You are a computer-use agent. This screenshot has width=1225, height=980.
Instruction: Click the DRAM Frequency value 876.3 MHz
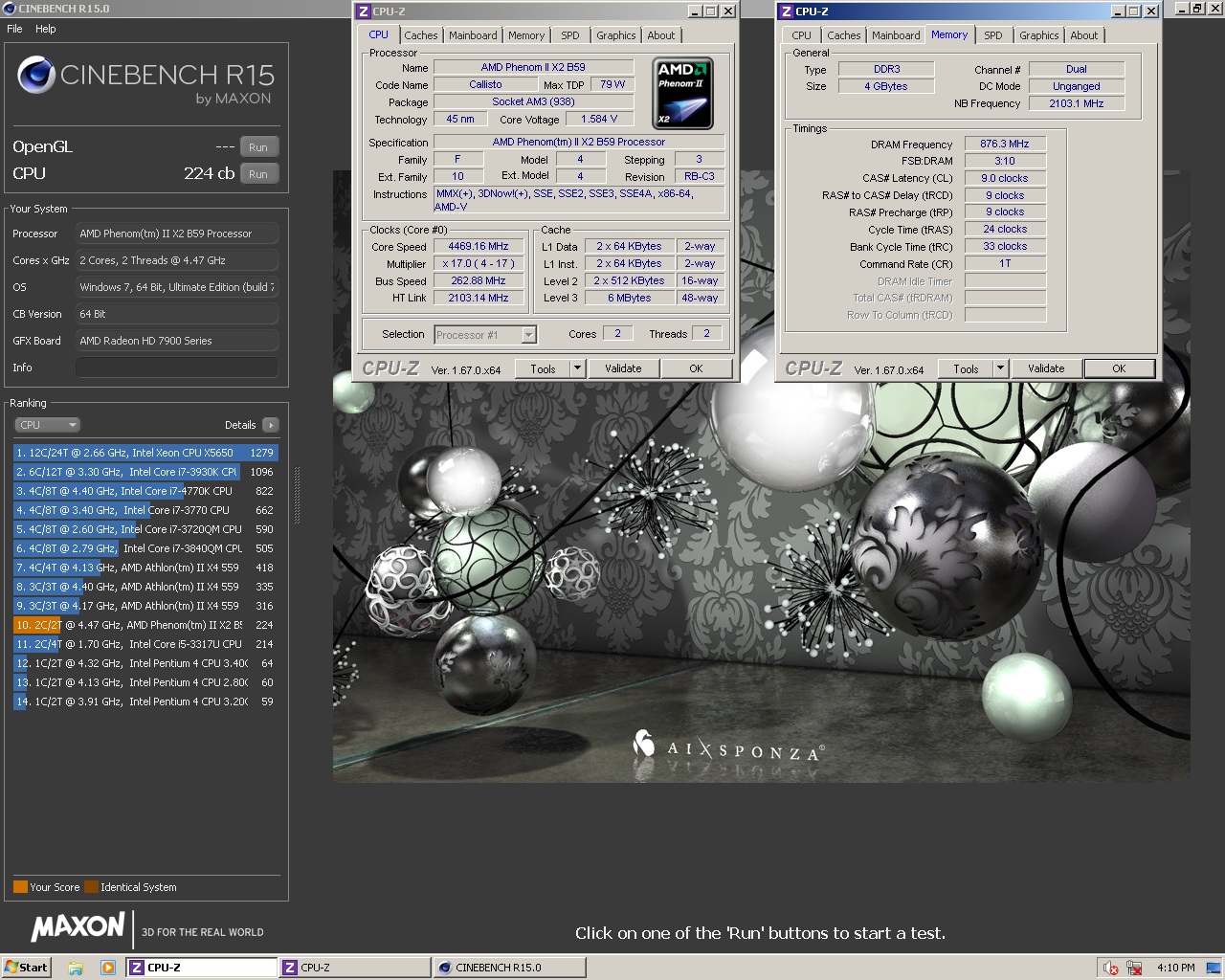[x=1005, y=144]
